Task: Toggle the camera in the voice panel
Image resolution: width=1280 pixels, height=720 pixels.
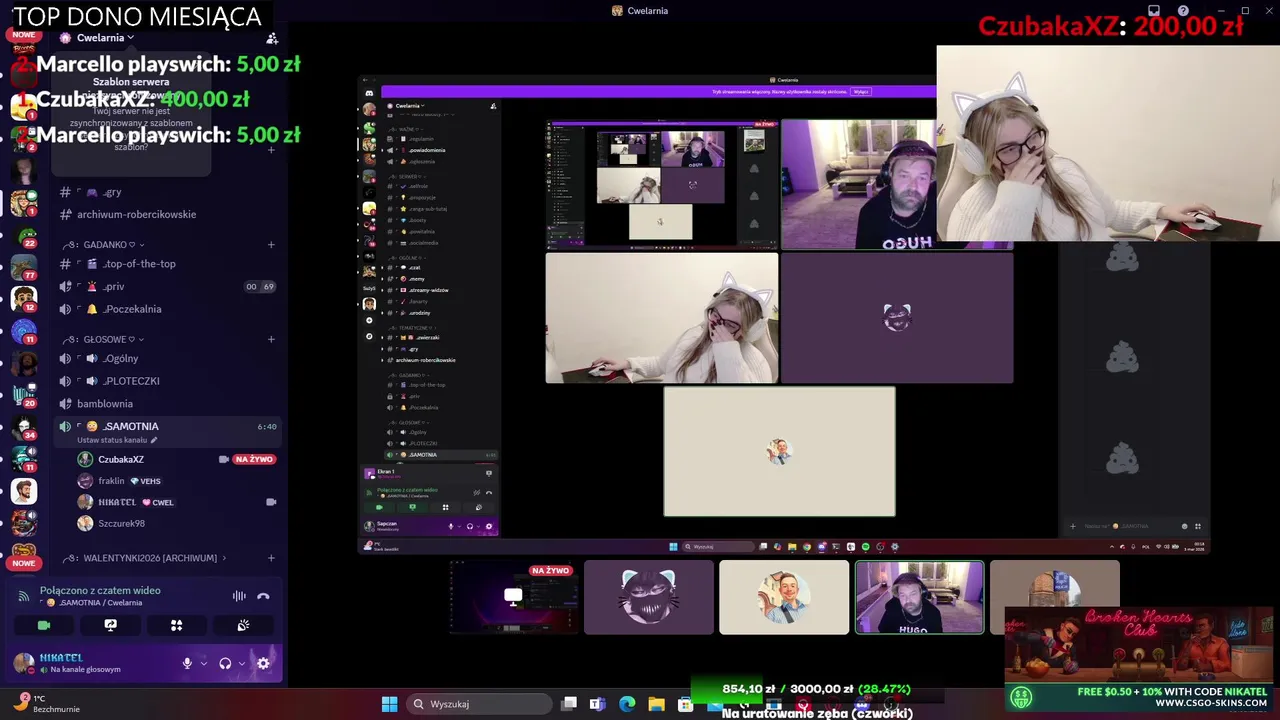Action: 44,625
